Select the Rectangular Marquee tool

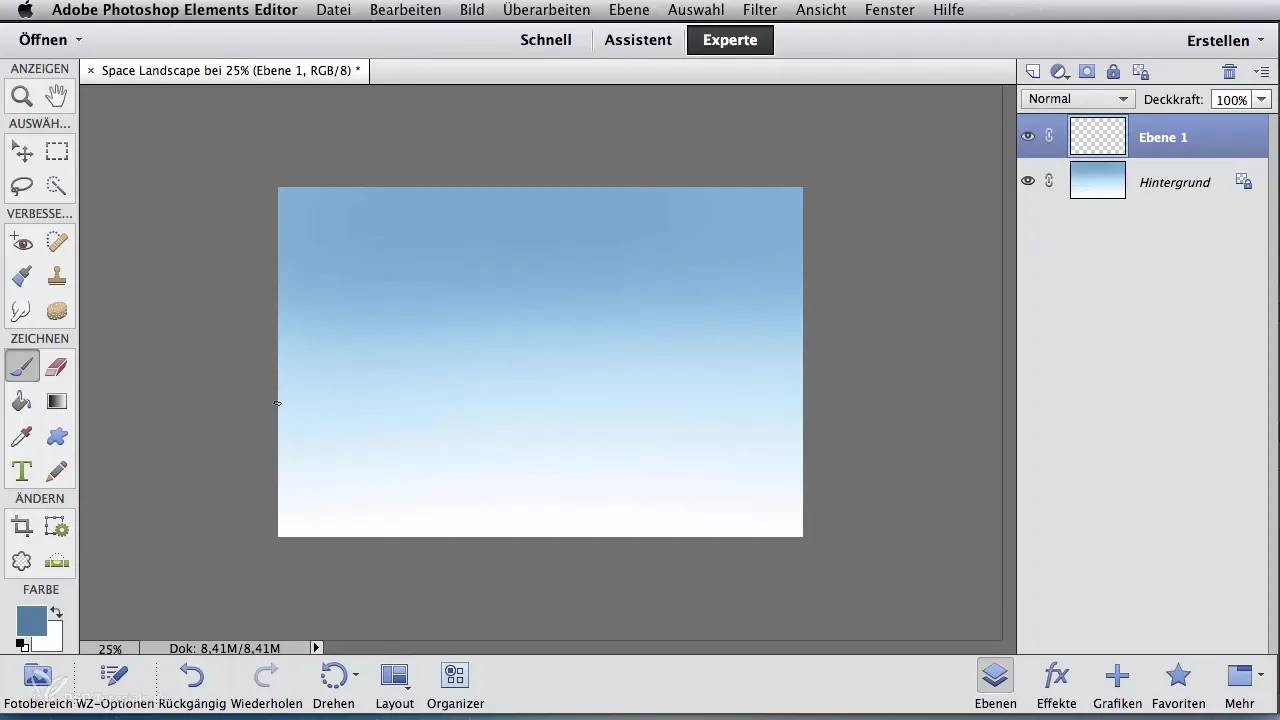[57, 152]
